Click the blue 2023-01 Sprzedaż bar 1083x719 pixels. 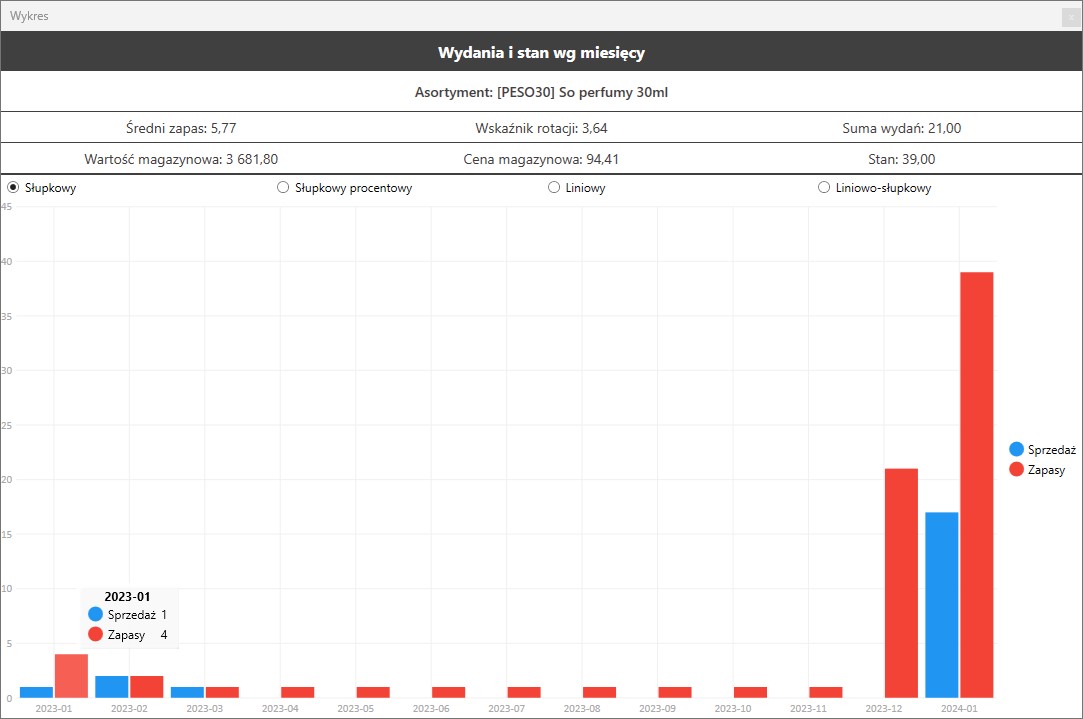coord(37,692)
